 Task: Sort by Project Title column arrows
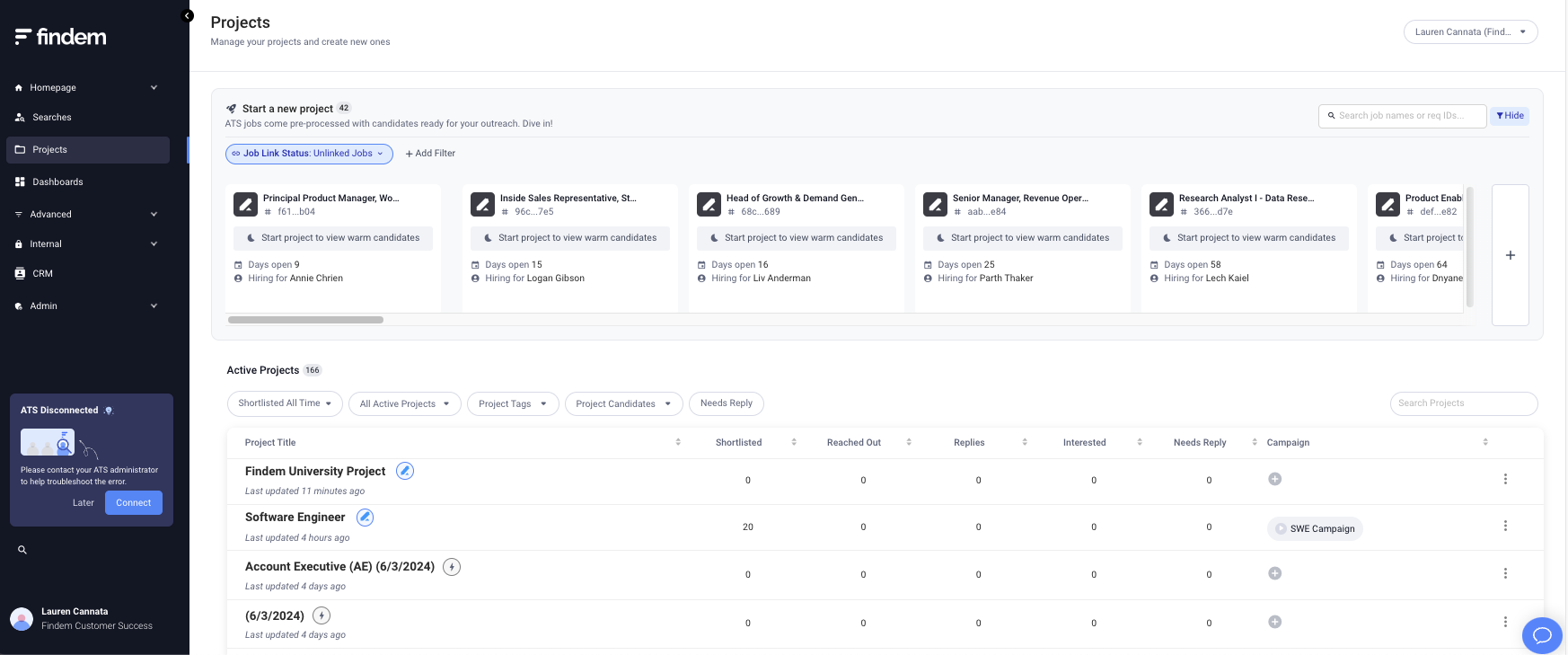click(678, 442)
